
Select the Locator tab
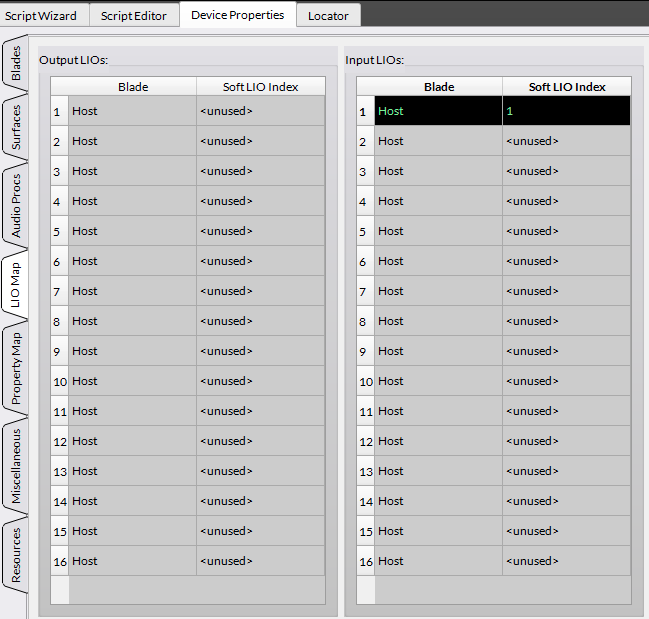pyautogui.click(x=328, y=15)
